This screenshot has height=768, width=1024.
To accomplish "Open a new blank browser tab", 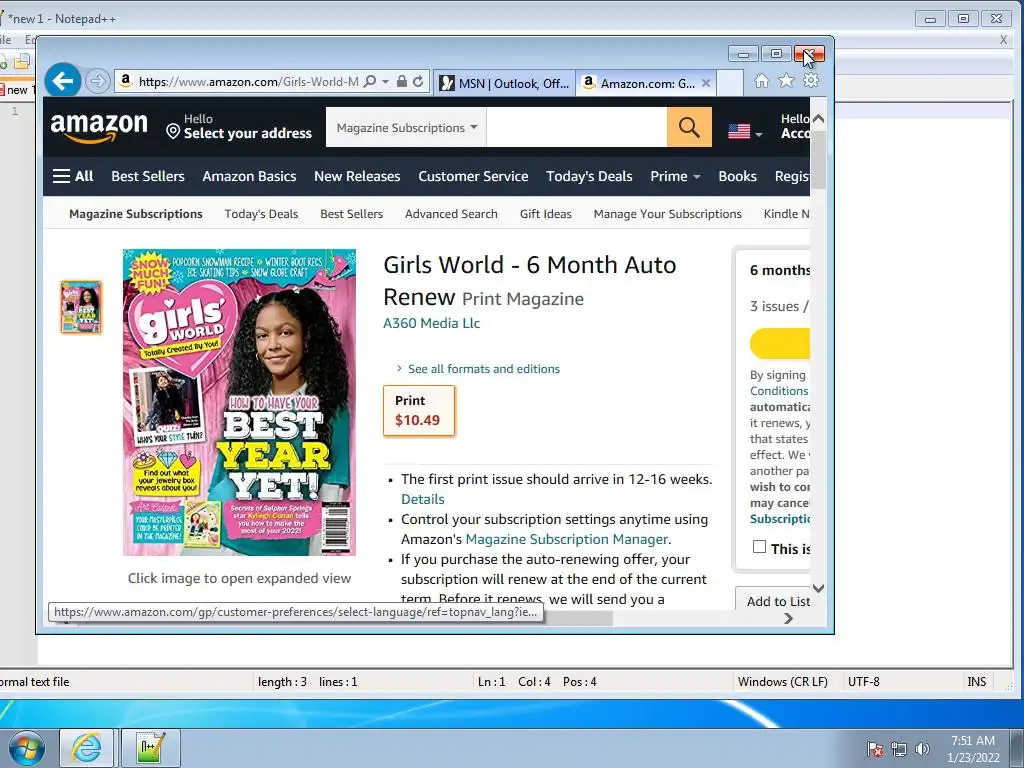I will [730, 84].
